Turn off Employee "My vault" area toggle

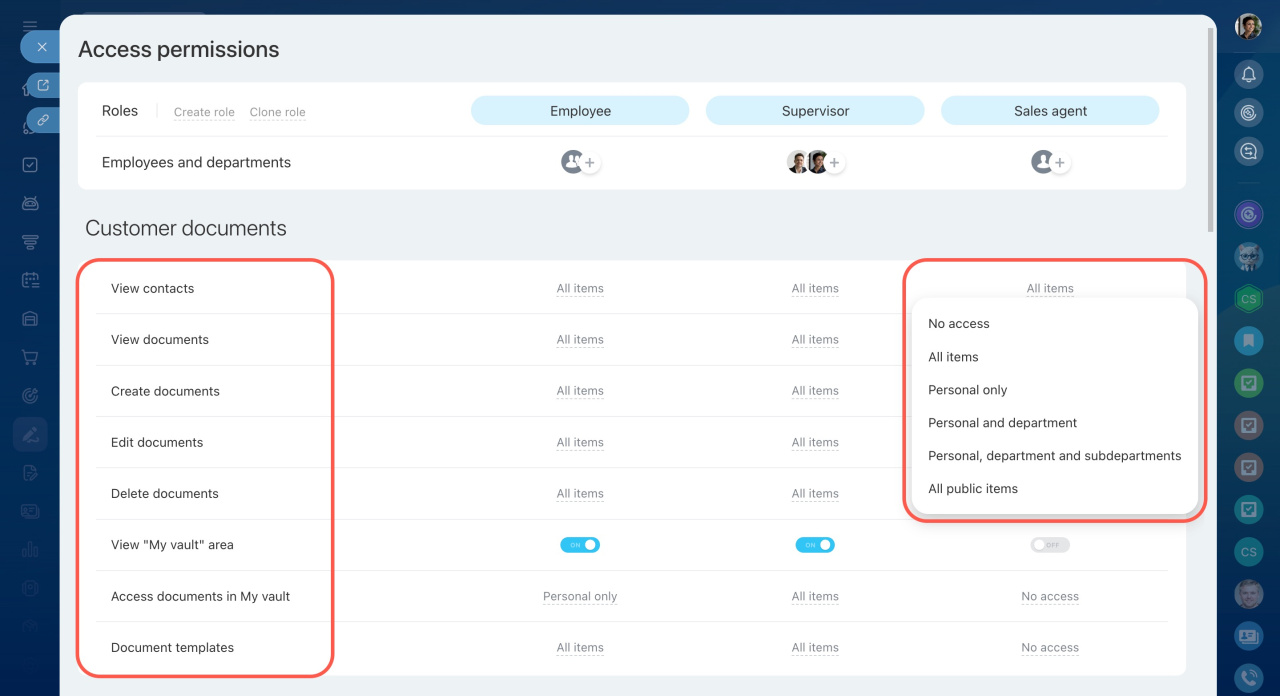click(x=580, y=545)
